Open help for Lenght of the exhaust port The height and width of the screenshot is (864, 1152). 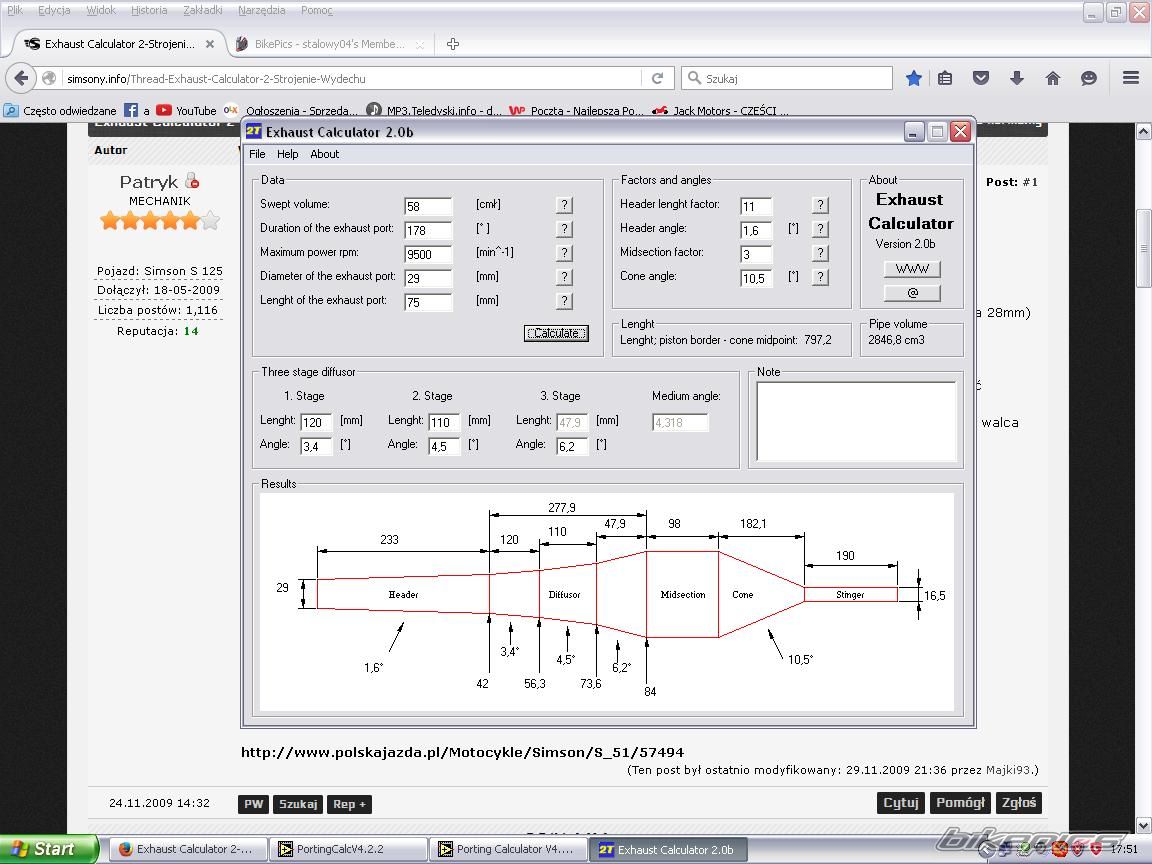pyautogui.click(x=564, y=301)
